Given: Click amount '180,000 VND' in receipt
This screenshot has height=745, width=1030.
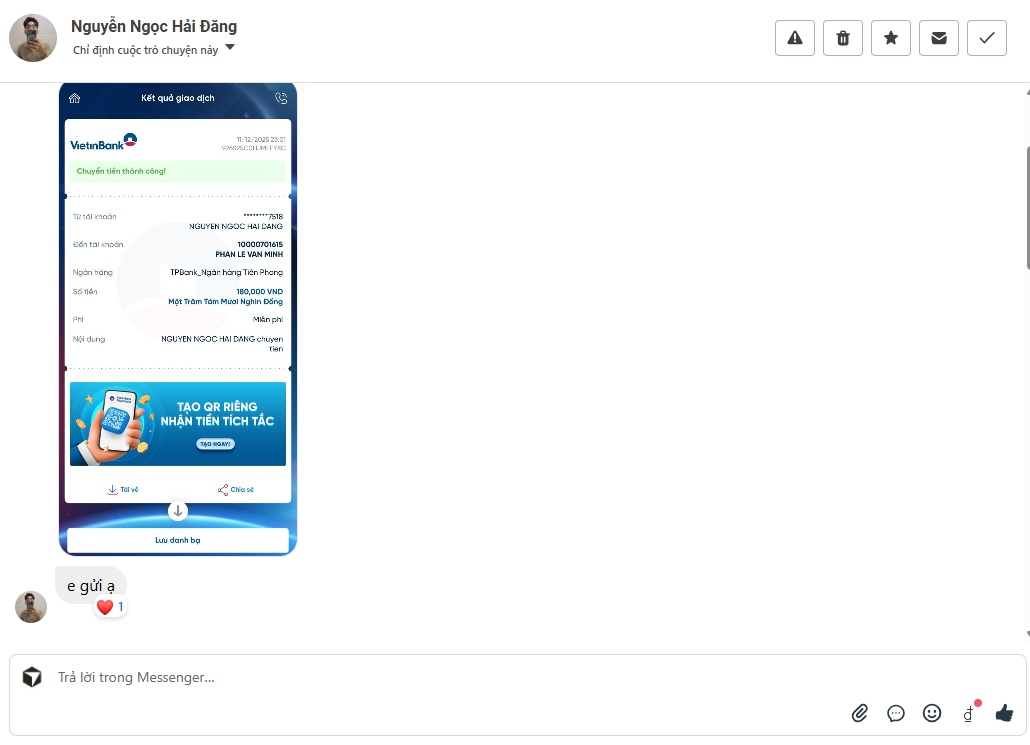Looking at the screenshot, I should tap(259, 292).
